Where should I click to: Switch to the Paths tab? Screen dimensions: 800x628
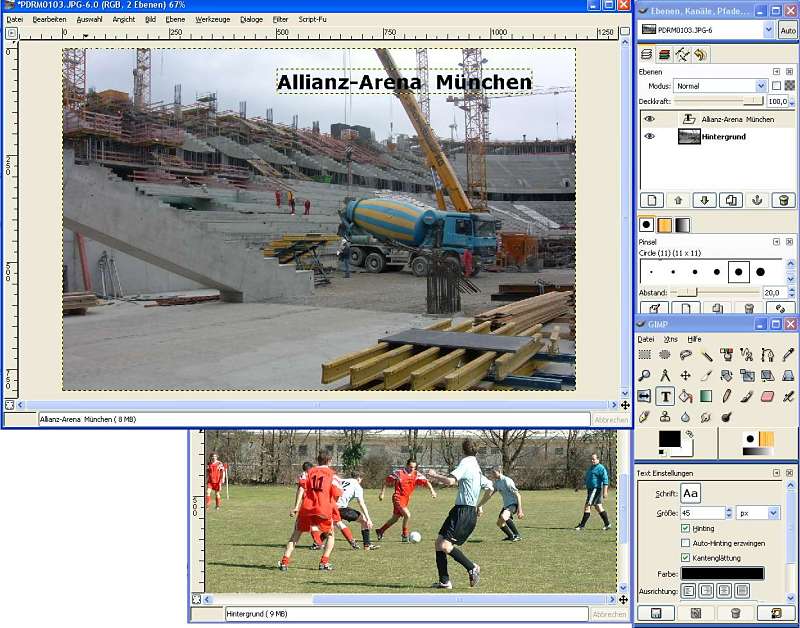pos(682,54)
